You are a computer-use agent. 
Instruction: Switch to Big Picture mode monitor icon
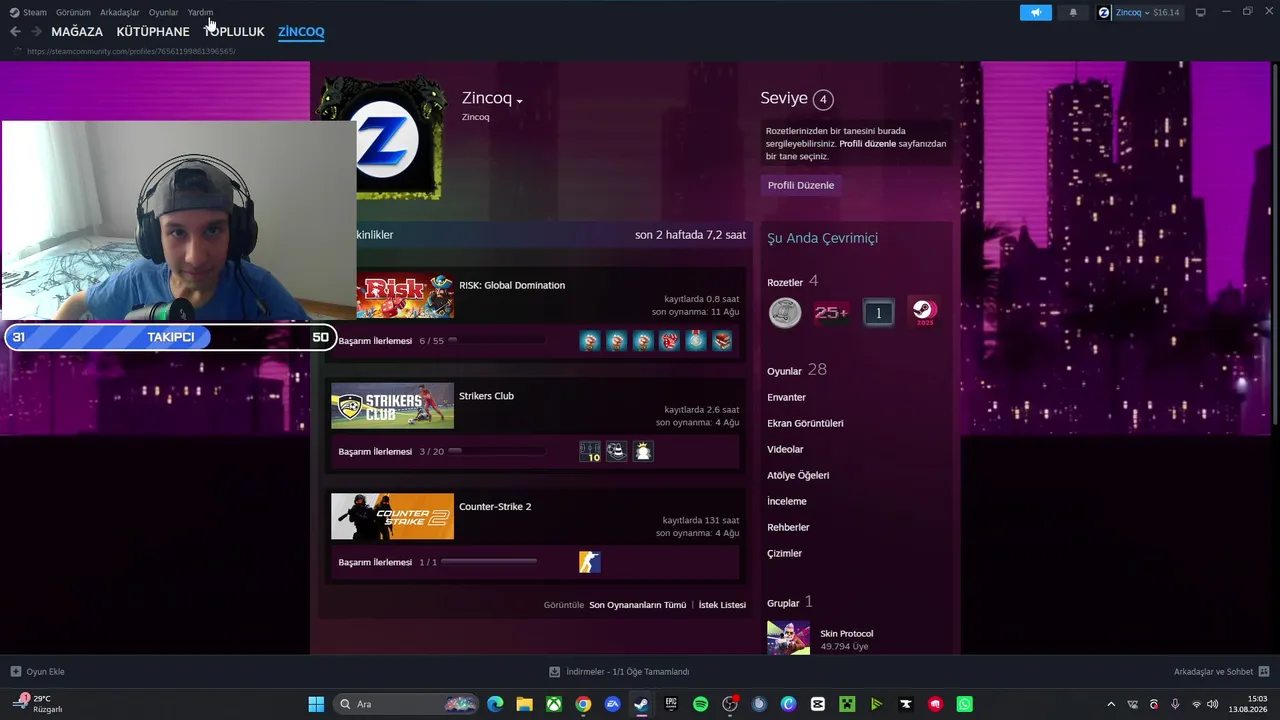(x=1200, y=13)
